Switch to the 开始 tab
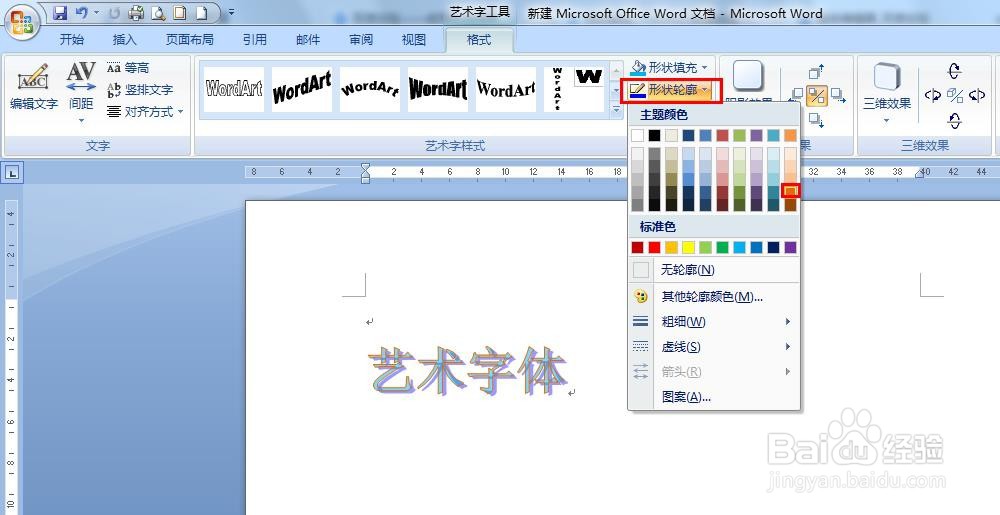This screenshot has height=515, width=1000. click(71, 40)
